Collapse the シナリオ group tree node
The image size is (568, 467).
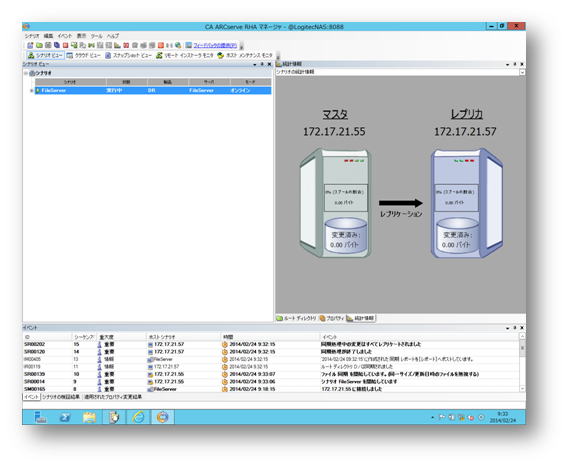pyautogui.click(x=26, y=73)
